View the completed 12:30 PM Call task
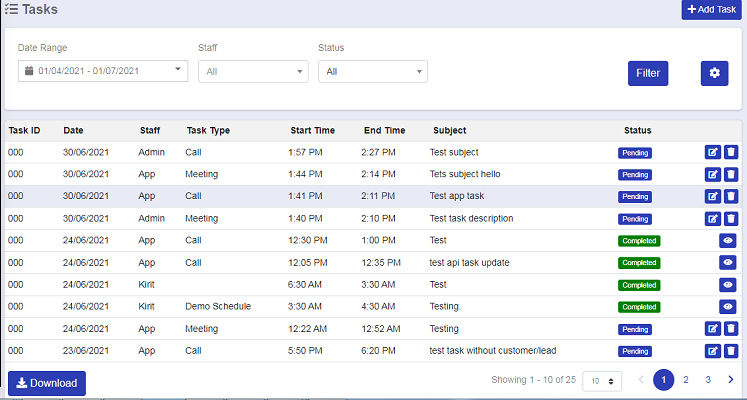Viewport: 747px width, 400px height. coord(728,240)
